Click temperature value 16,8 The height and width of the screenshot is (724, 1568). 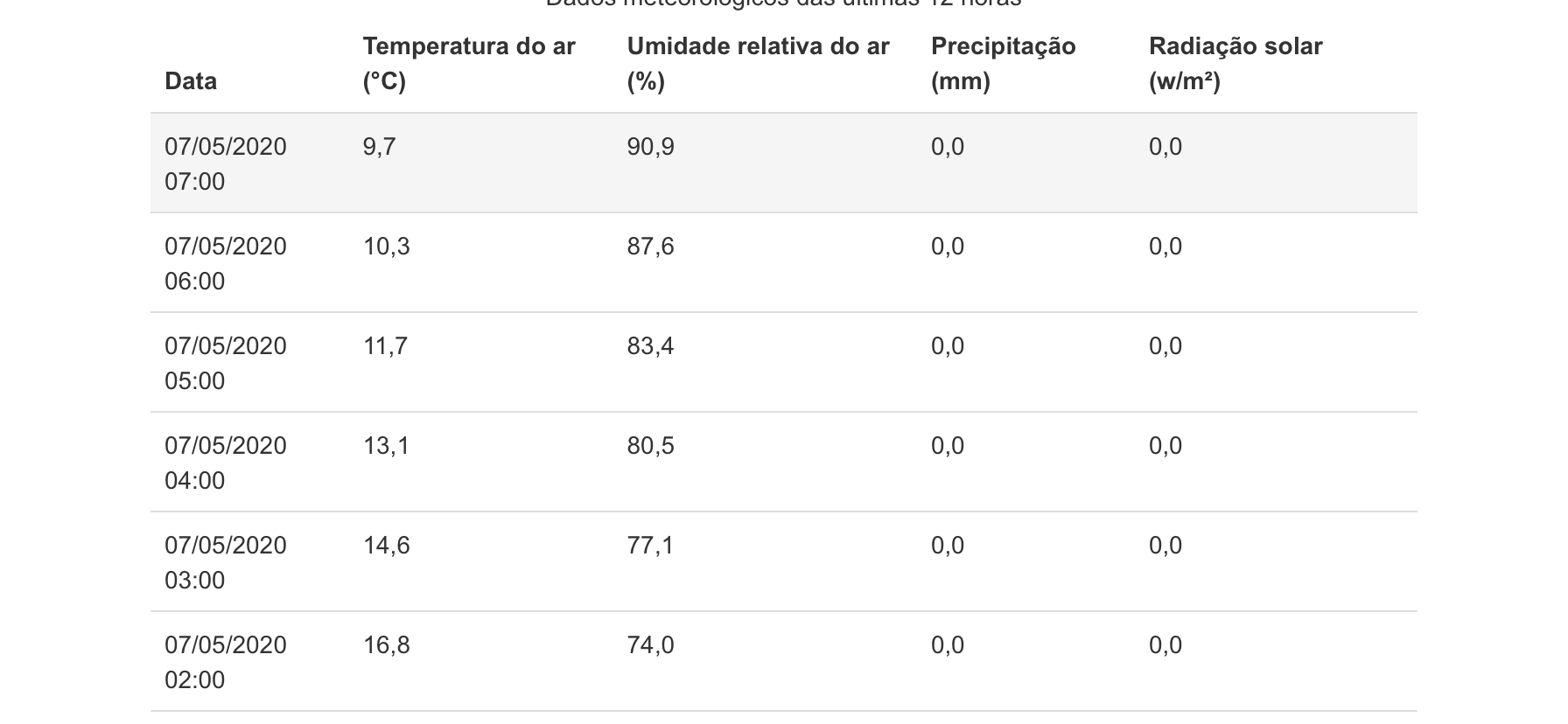click(x=387, y=644)
